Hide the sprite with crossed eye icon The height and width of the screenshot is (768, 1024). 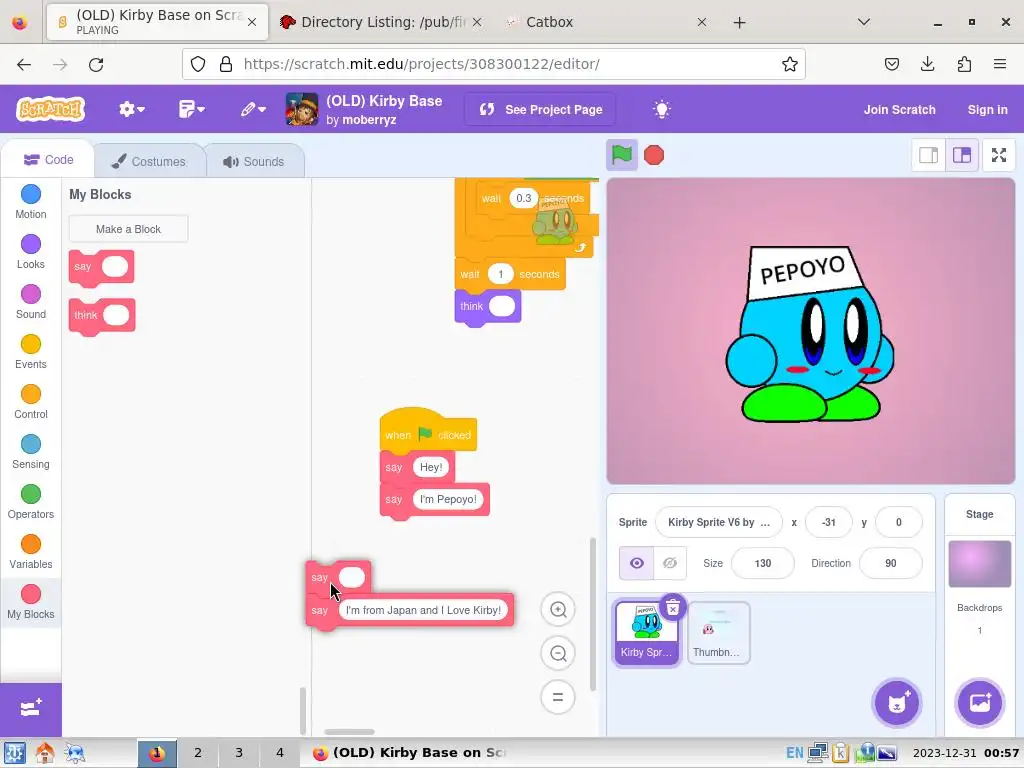(x=669, y=563)
